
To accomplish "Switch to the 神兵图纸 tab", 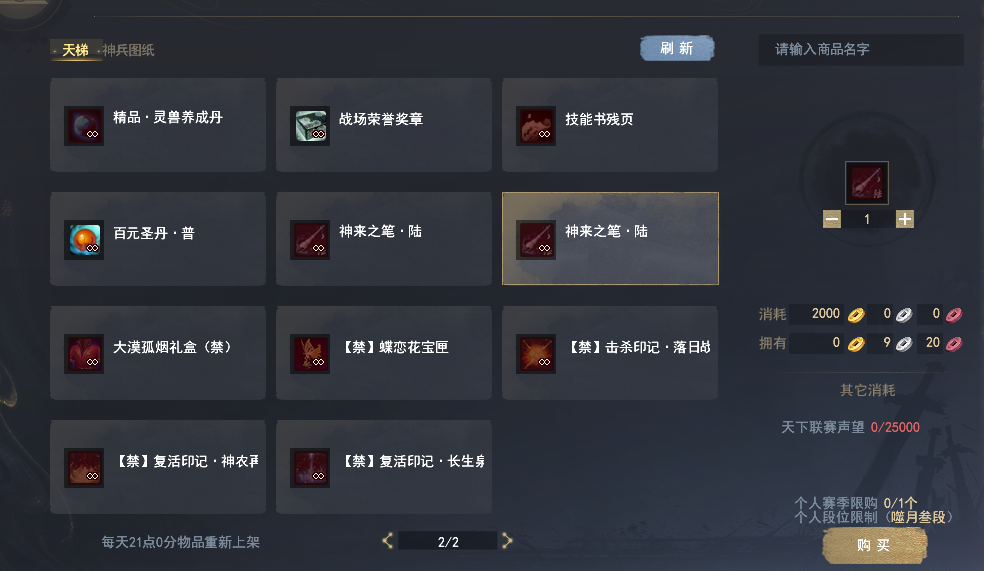I will pos(129,50).
